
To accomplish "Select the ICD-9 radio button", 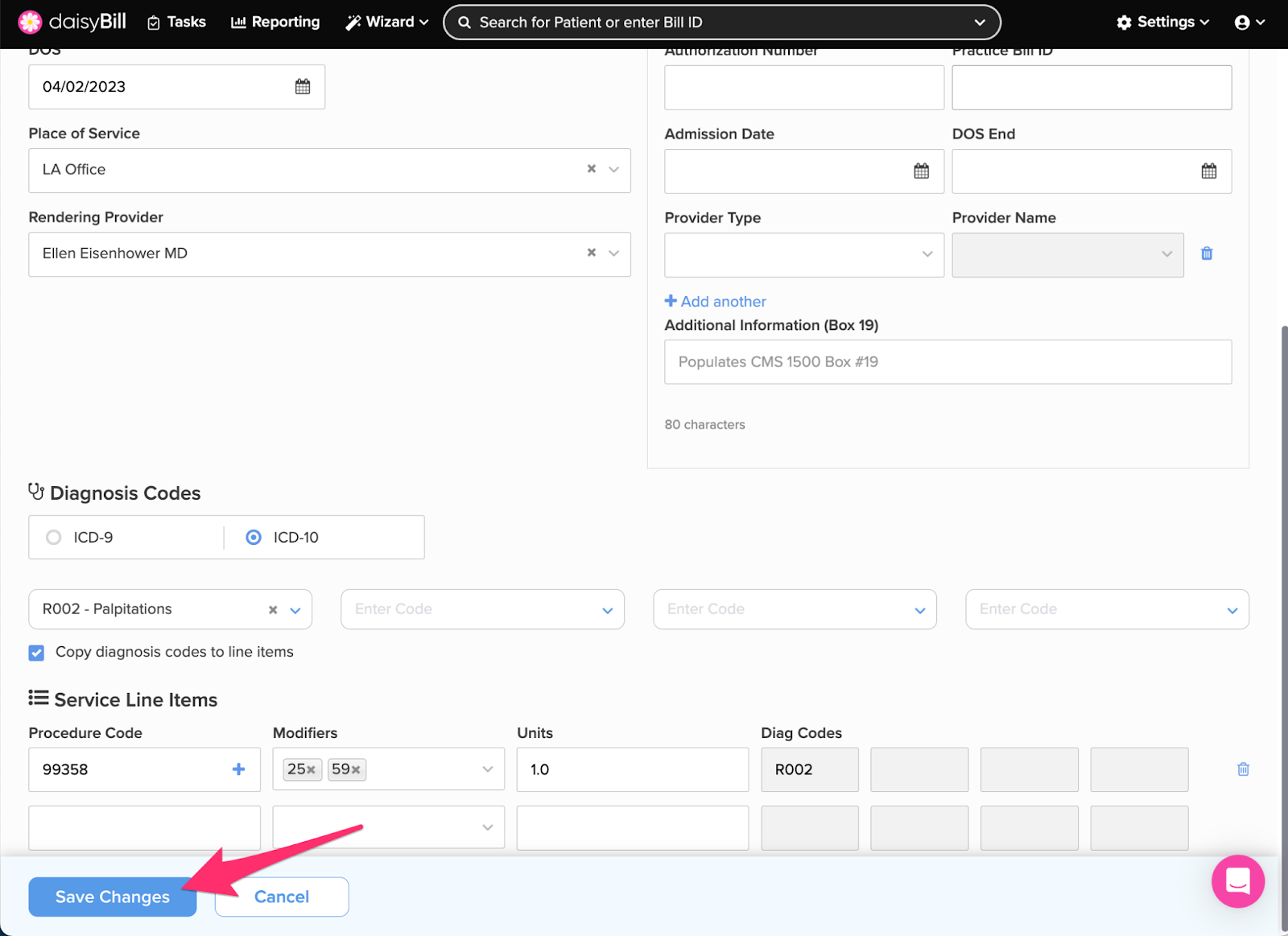I will 54,538.
